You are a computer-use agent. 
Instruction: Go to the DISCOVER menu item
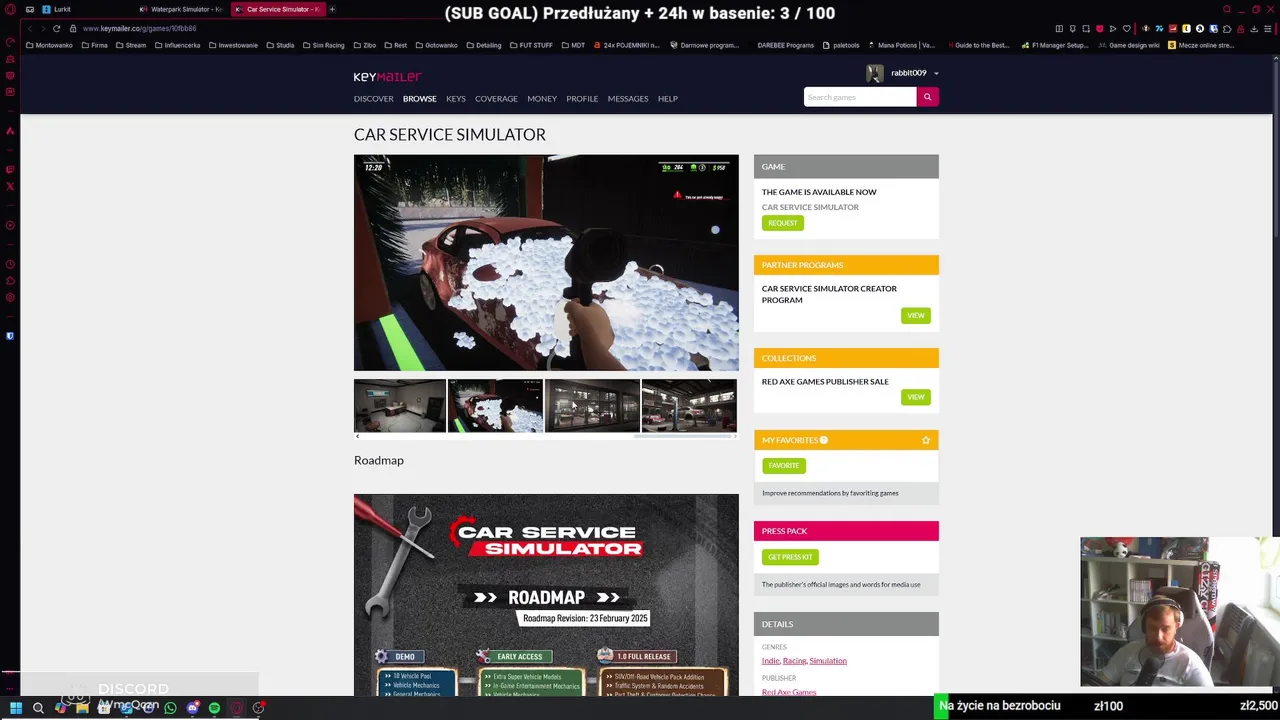373,99
